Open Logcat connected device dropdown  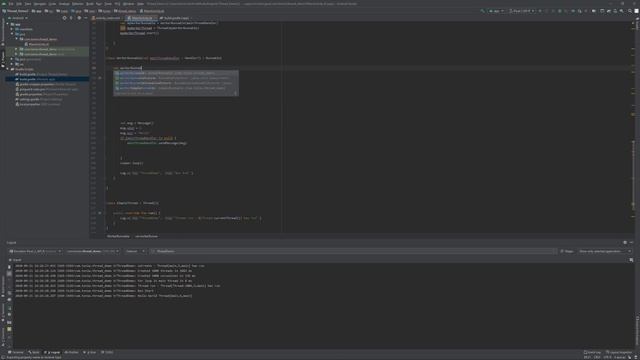[35, 251]
